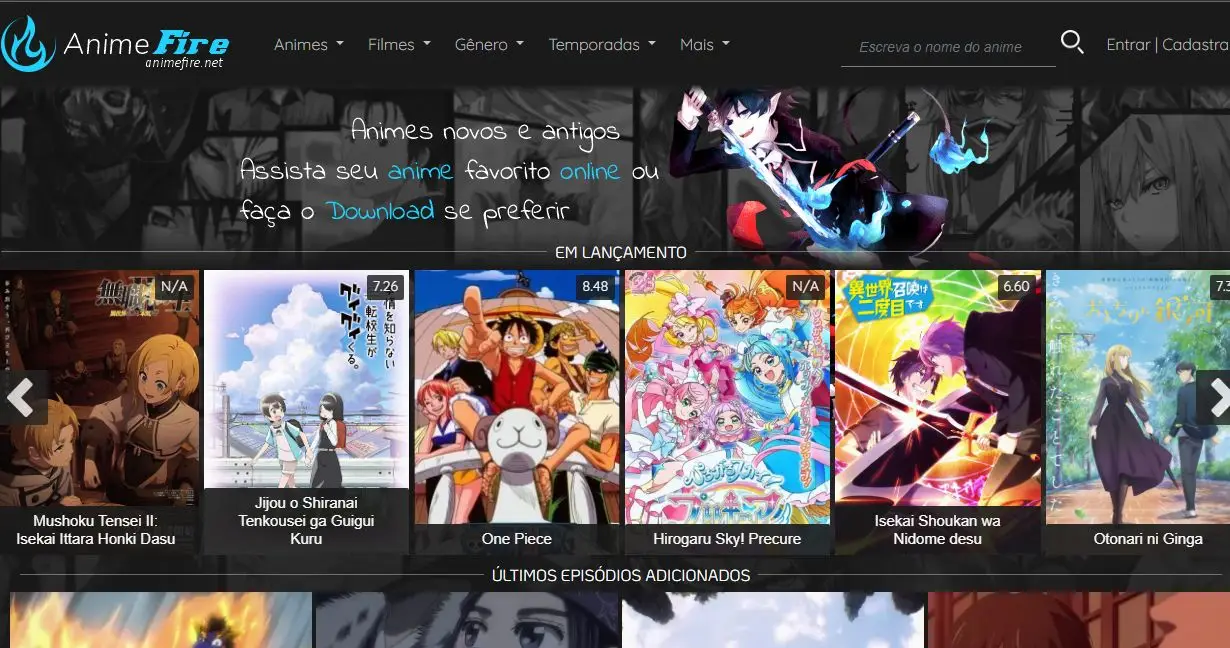Image resolution: width=1230 pixels, height=648 pixels.
Task: Click the AnimeFire site name text
Action: click(x=146, y=43)
